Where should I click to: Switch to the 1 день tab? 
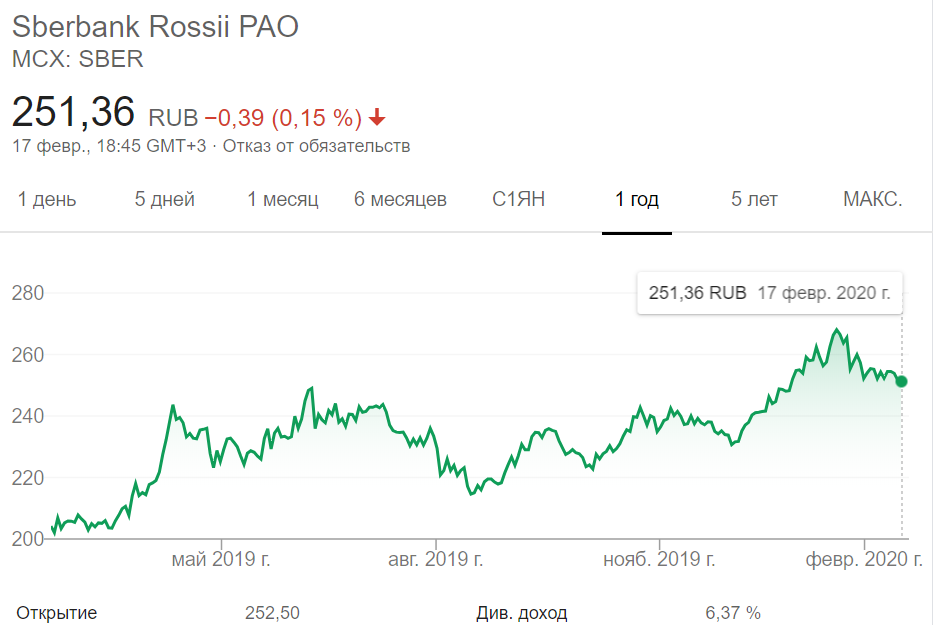(x=47, y=199)
